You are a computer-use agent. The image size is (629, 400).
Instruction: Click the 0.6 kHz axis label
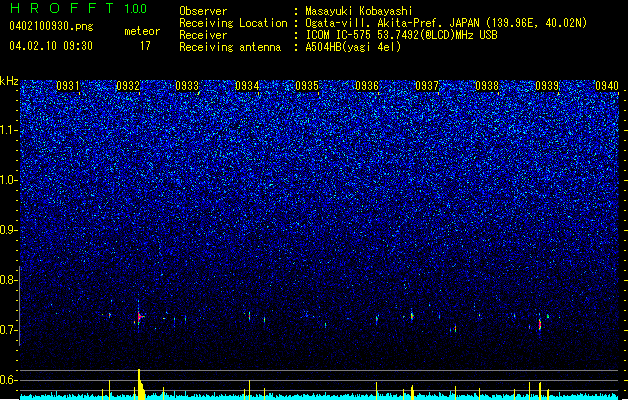(9, 380)
